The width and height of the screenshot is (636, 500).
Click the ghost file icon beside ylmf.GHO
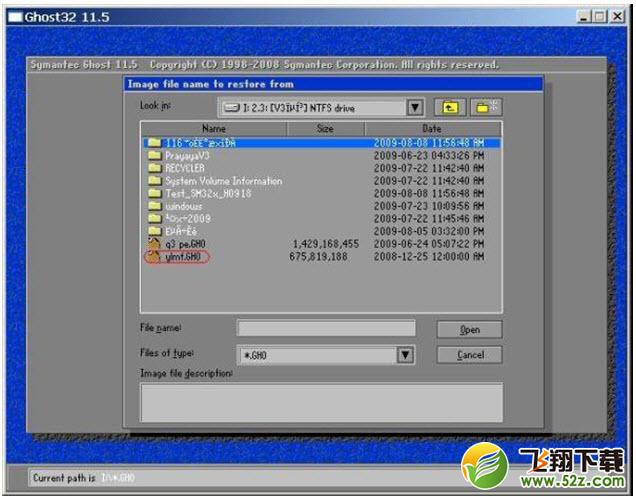click(154, 256)
